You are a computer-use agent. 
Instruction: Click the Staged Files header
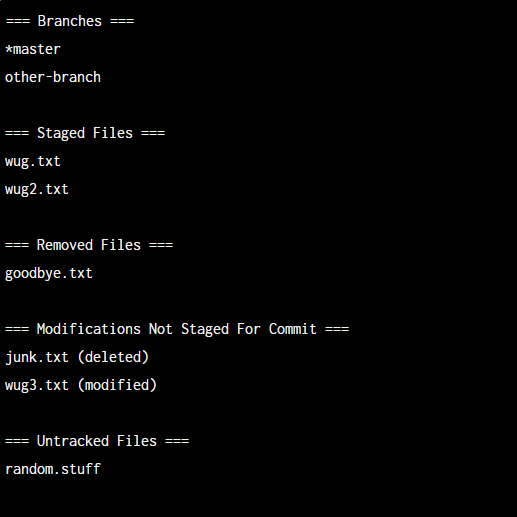[85, 133]
